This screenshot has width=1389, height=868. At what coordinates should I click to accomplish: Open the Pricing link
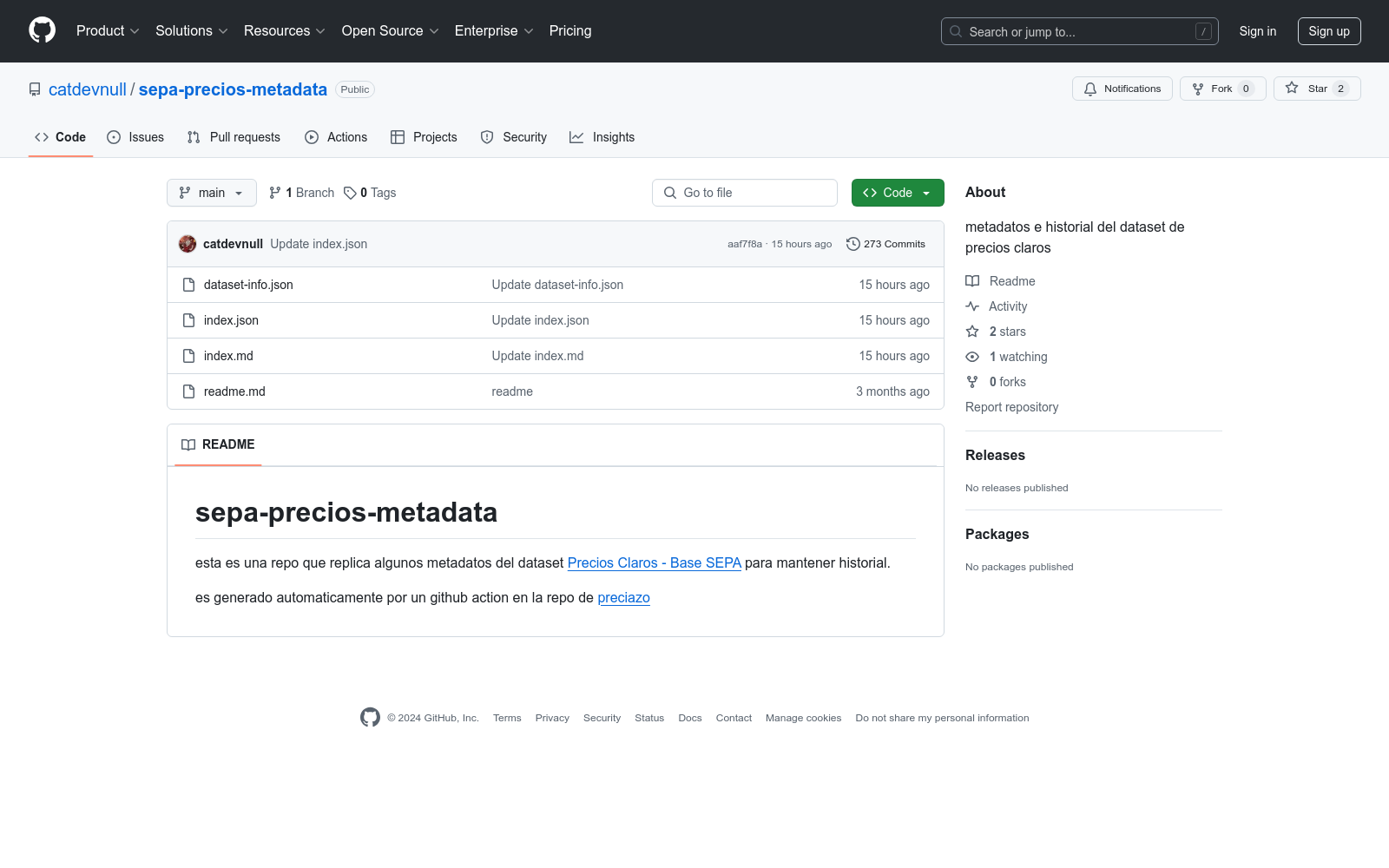pyautogui.click(x=570, y=30)
